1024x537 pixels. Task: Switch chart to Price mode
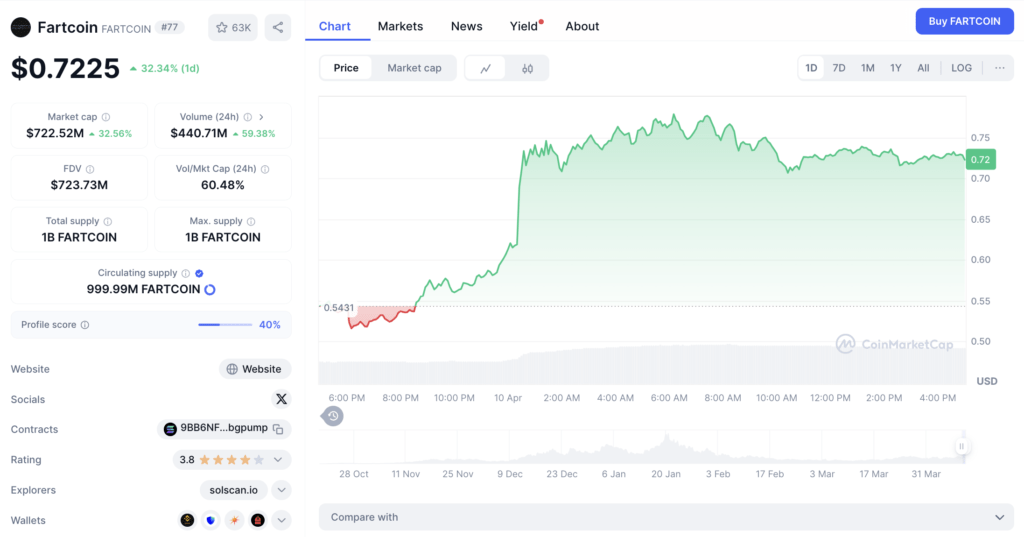(346, 68)
